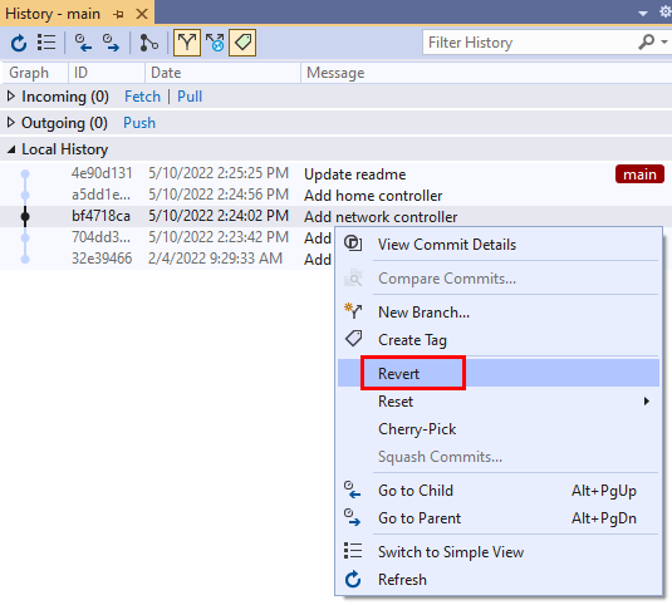The width and height of the screenshot is (672, 605).
Task: Open the gear settings icon at top right
Action: pyautogui.click(x=666, y=12)
